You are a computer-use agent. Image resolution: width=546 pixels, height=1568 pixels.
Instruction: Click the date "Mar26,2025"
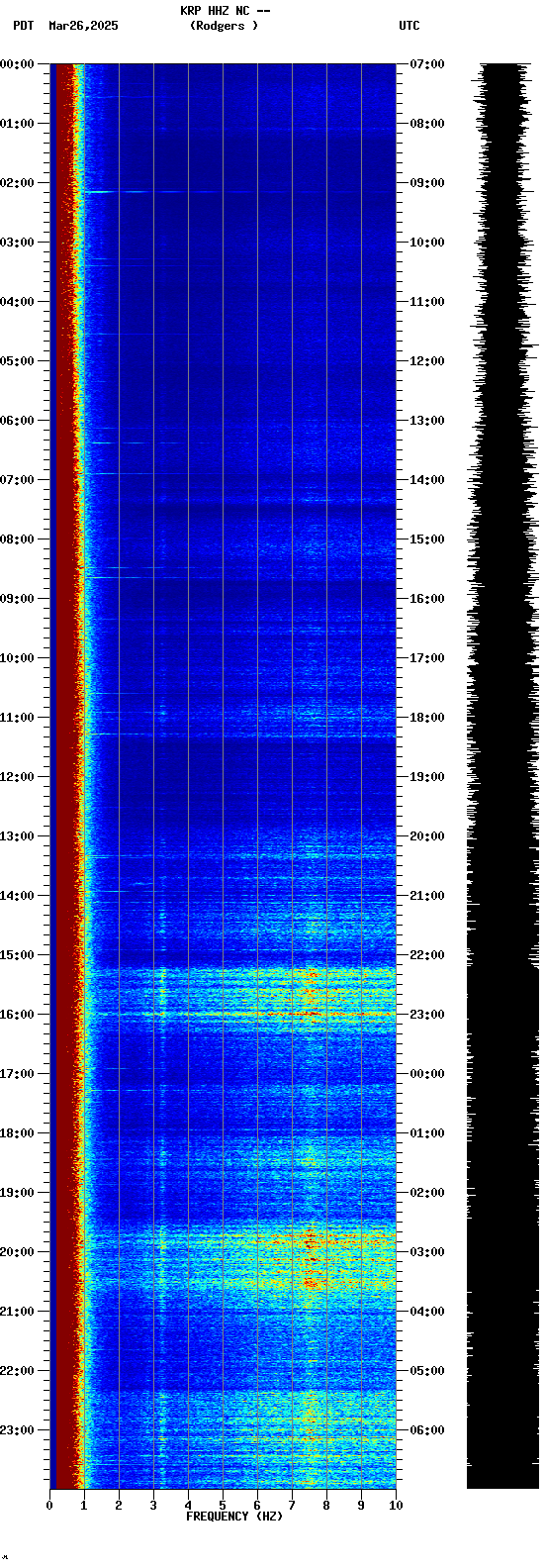click(83, 26)
